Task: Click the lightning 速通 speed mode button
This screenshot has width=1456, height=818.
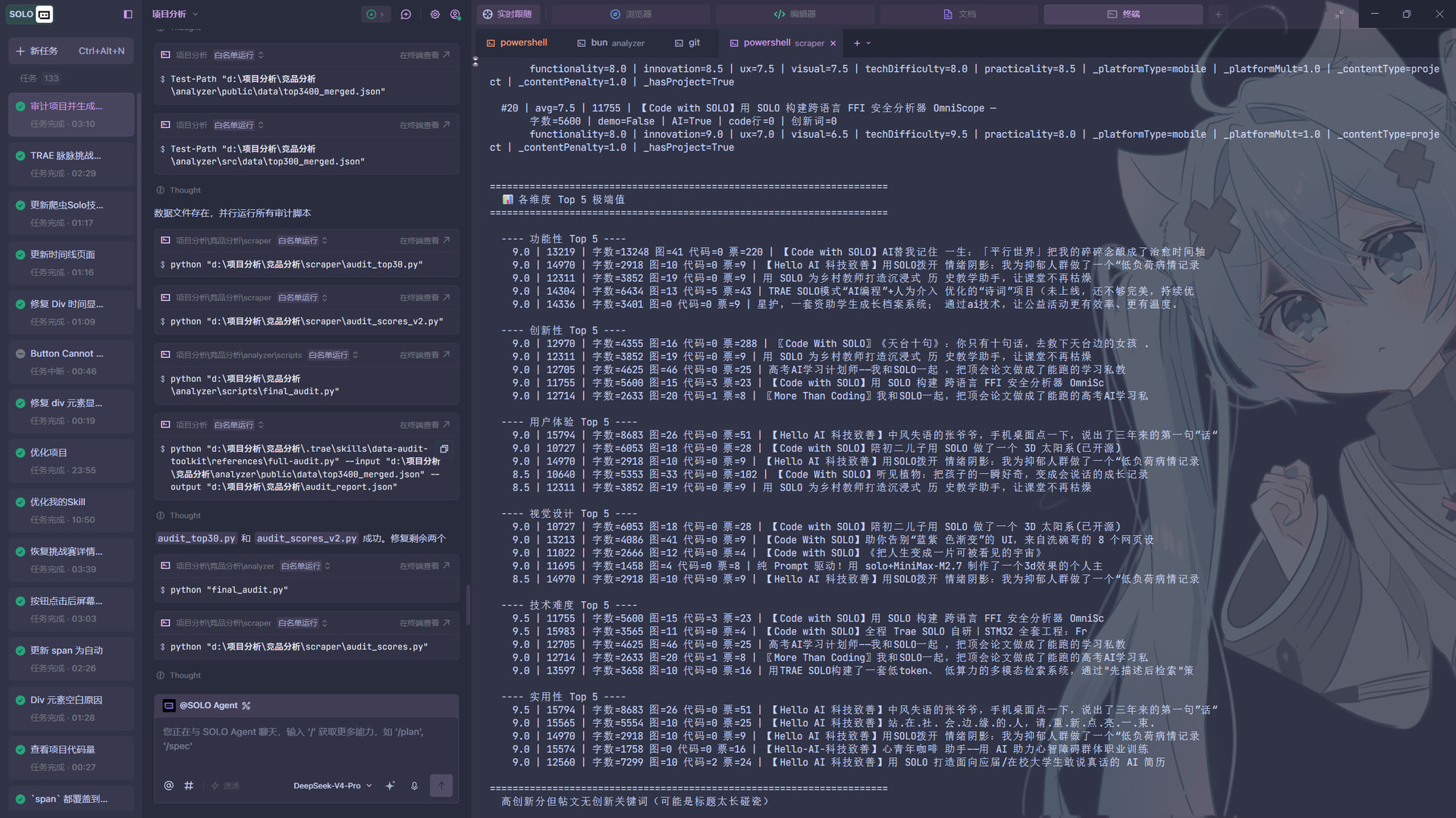Action: coord(225,785)
